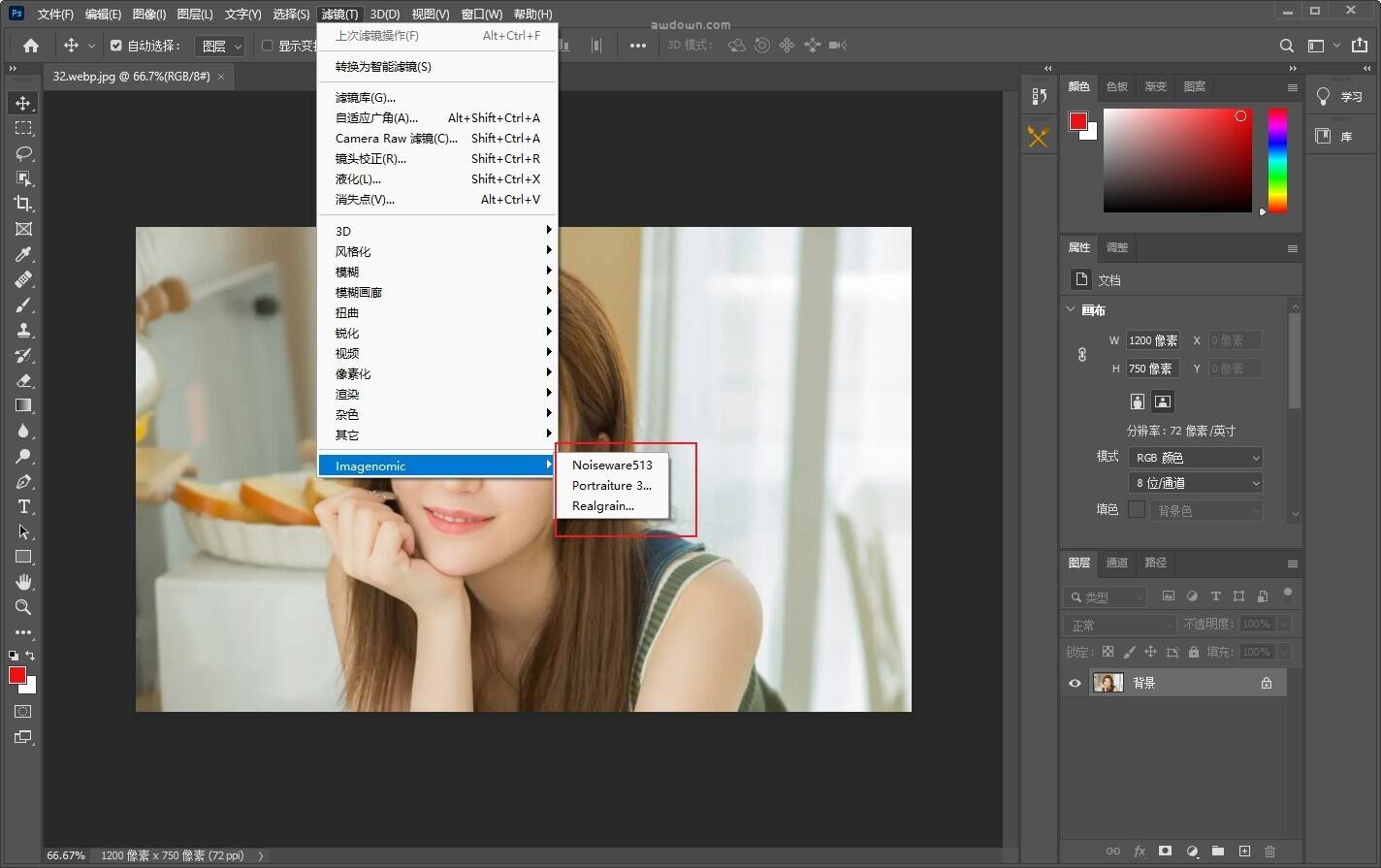Select the Move tool
Viewport: 1381px width, 868px height.
point(23,103)
